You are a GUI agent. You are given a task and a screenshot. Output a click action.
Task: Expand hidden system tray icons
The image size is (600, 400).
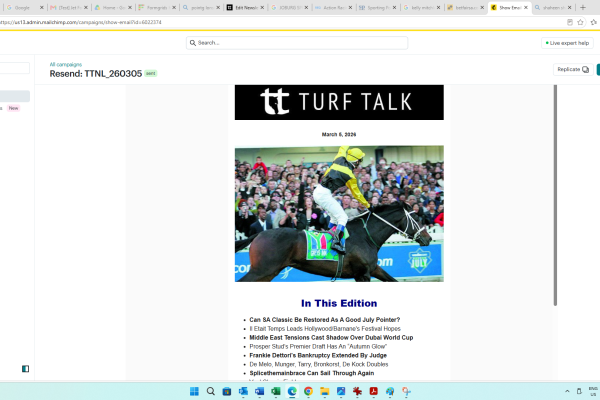567,391
